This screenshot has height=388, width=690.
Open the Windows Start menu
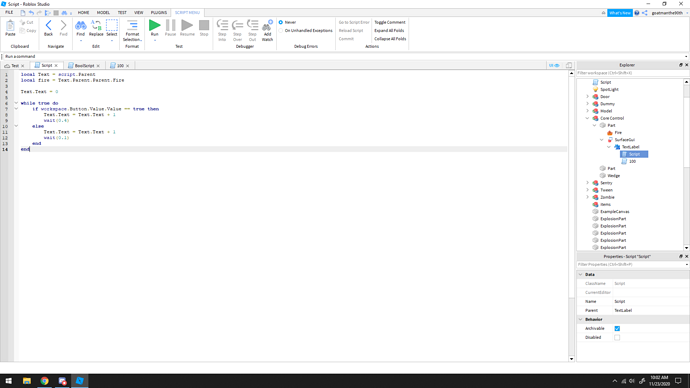pos(9,381)
